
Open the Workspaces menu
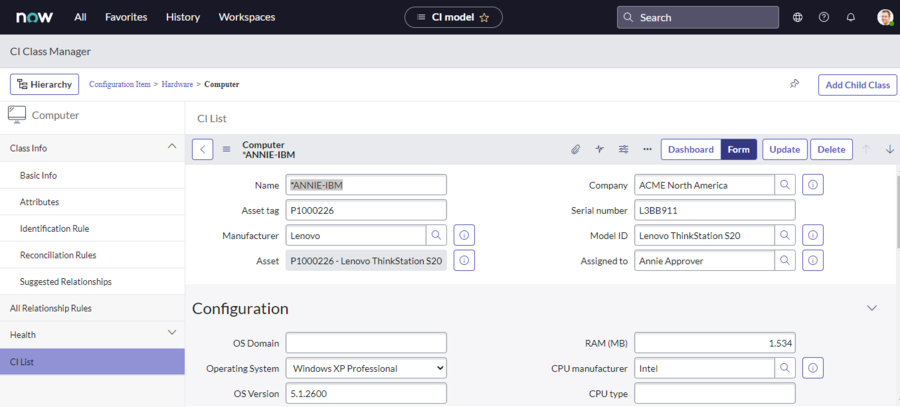pyautogui.click(x=247, y=17)
